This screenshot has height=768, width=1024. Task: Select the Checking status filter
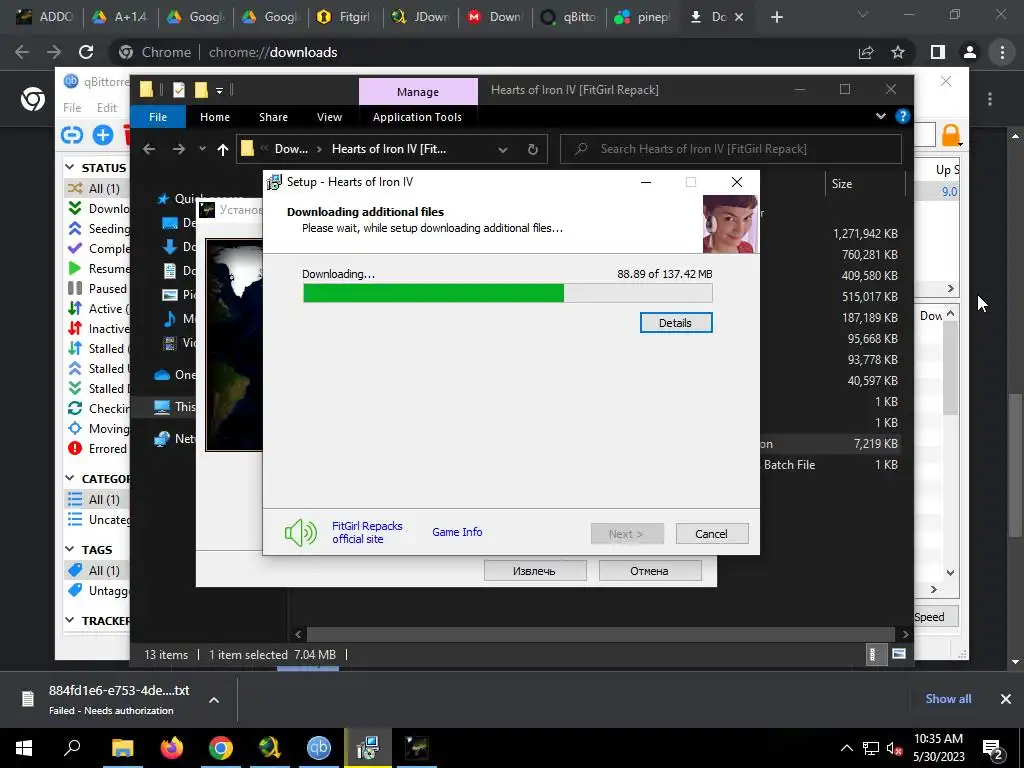click(97, 409)
